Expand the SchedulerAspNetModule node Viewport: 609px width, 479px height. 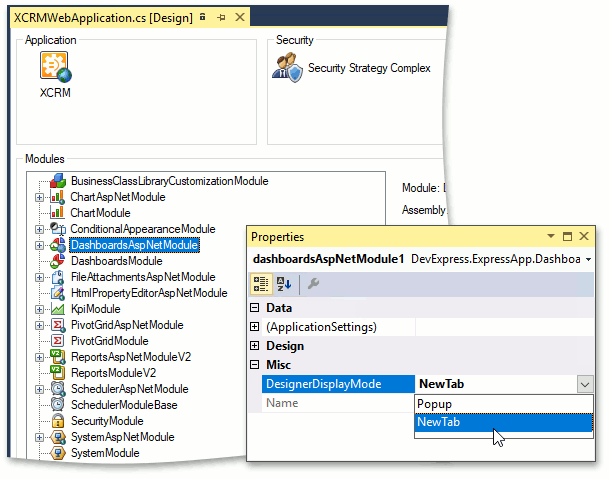(39, 389)
